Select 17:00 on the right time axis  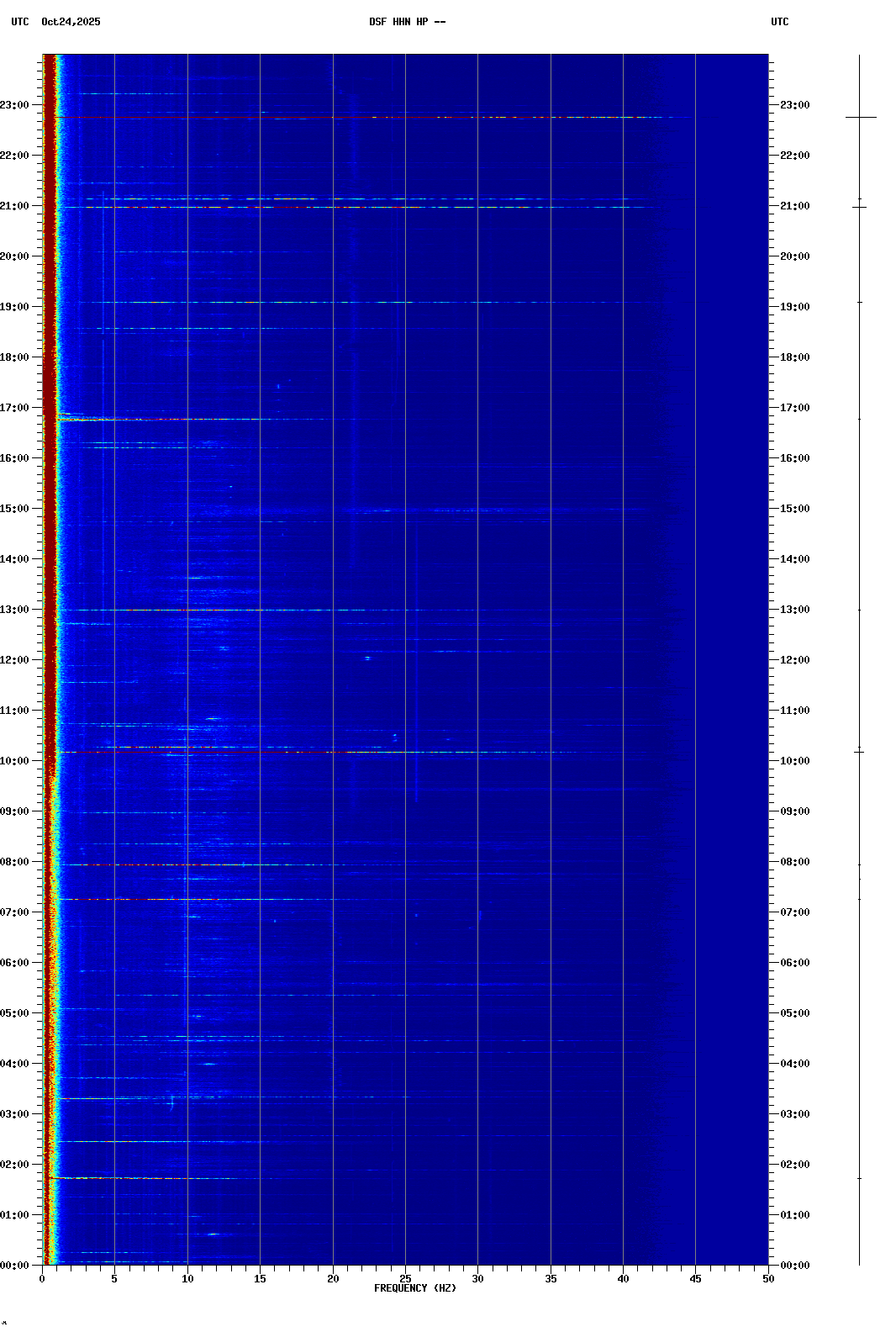(794, 408)
